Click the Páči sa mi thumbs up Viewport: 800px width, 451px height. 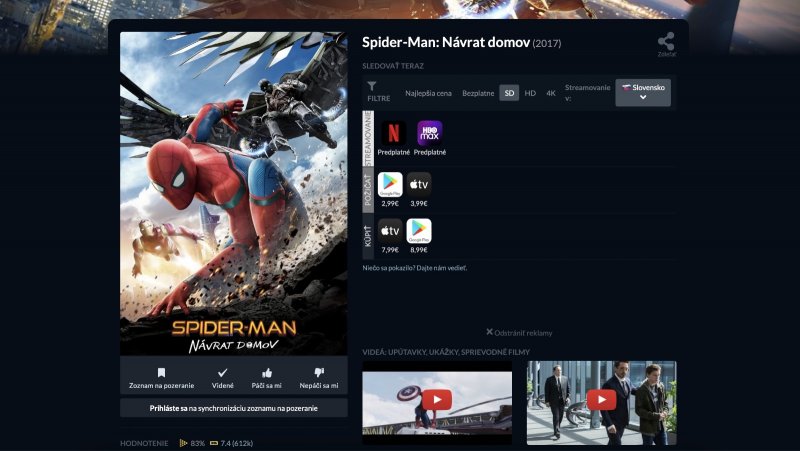click(x=267, y=377)
